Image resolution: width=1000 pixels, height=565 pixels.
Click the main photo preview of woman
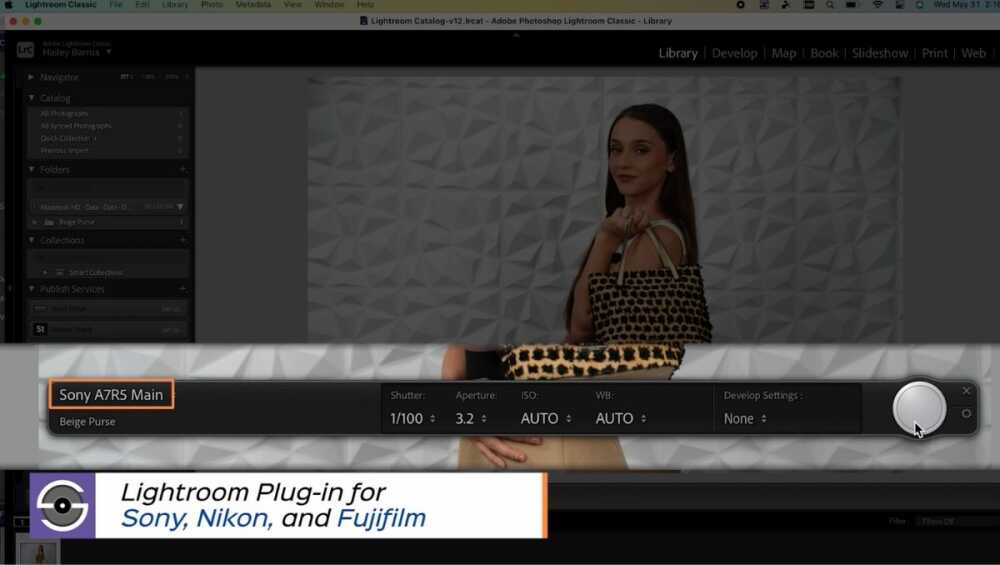604,209
